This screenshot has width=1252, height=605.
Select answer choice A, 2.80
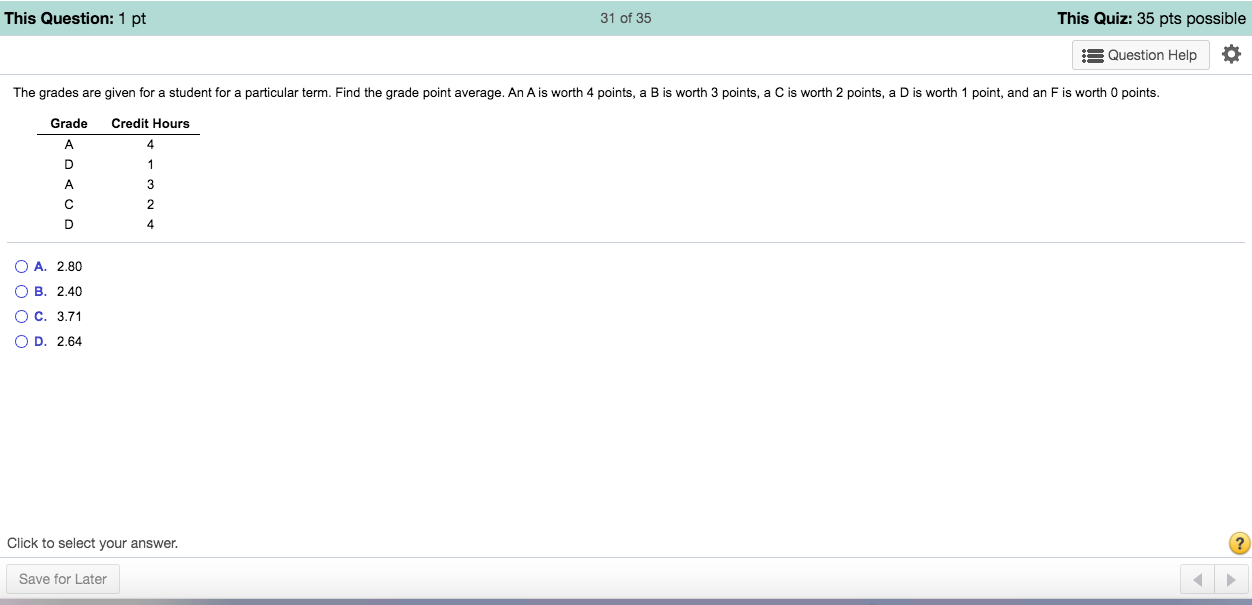pos(21,265)
